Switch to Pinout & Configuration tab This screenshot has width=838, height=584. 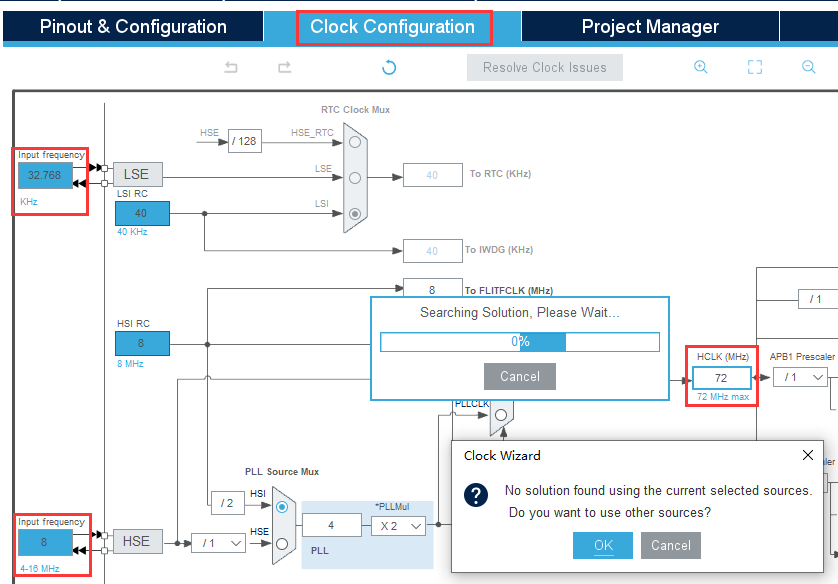point(133,26)
